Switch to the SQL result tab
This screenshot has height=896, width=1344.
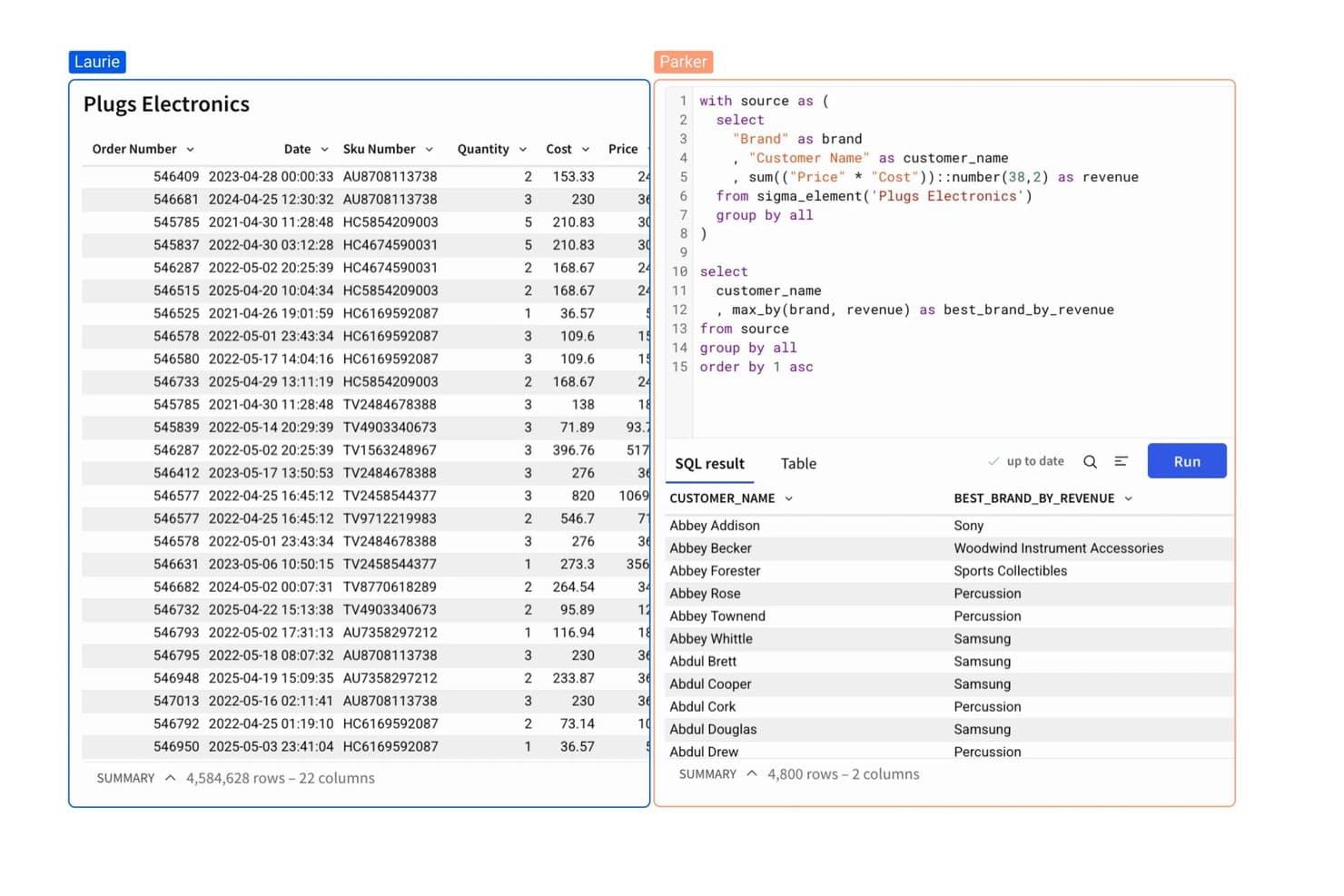tap(709, 463)
